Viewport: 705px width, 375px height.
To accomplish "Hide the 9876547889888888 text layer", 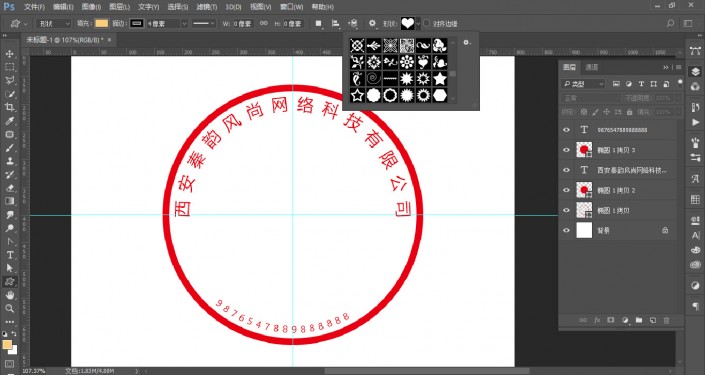I will (x=567, y=129).
